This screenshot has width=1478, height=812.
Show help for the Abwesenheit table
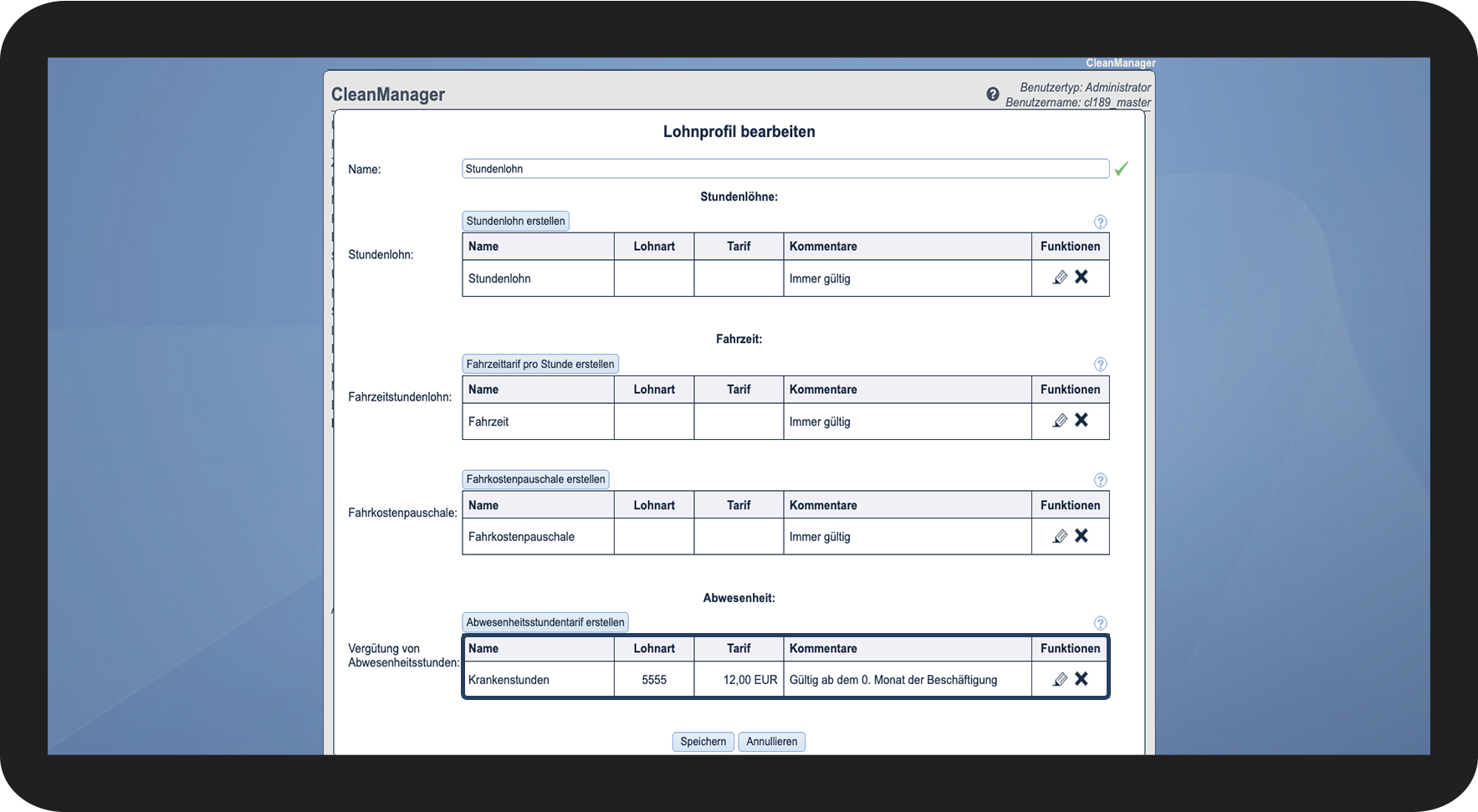tap(1101, 623)
